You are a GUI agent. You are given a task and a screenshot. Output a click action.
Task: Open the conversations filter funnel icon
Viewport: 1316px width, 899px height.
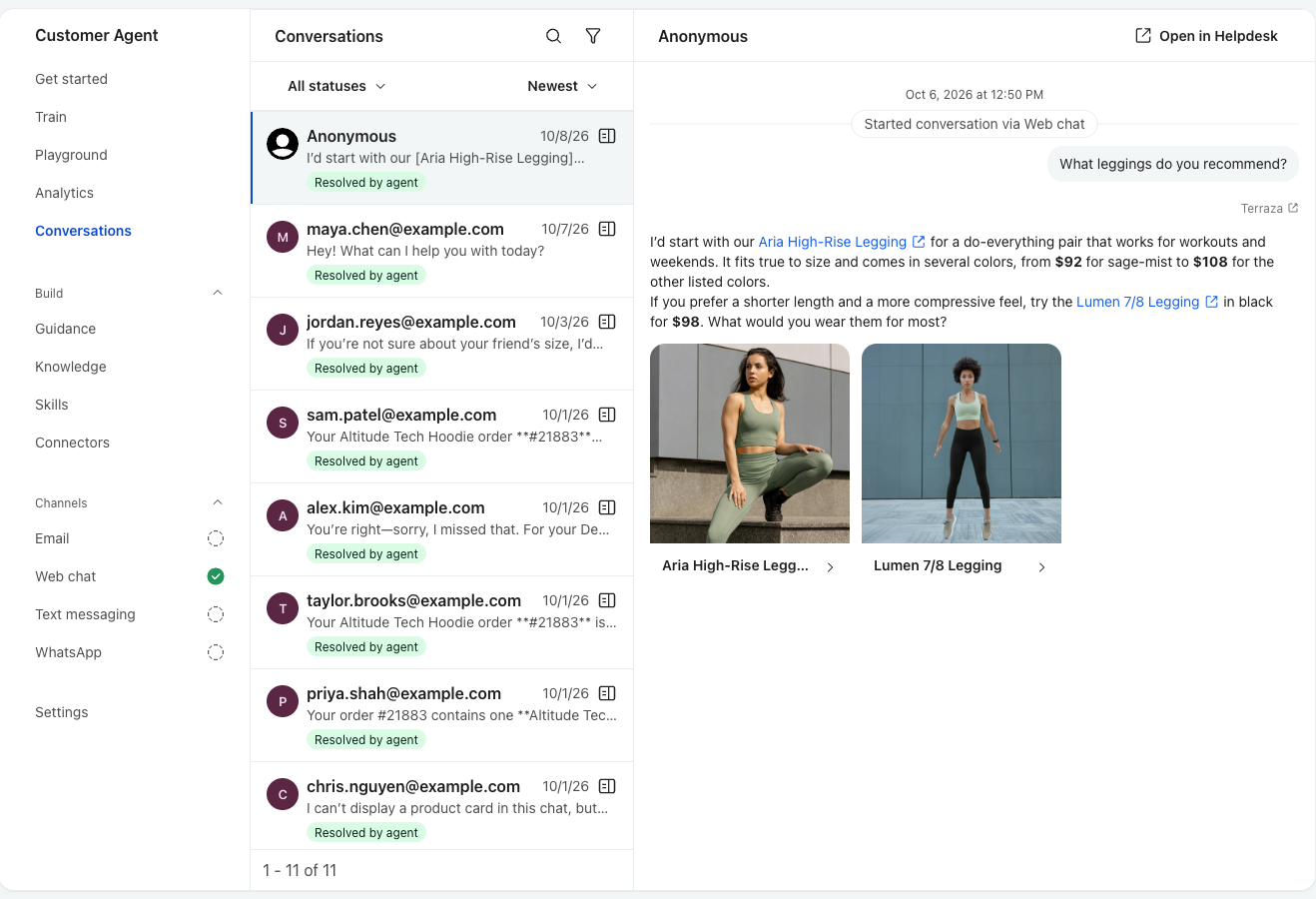point(593,36)
